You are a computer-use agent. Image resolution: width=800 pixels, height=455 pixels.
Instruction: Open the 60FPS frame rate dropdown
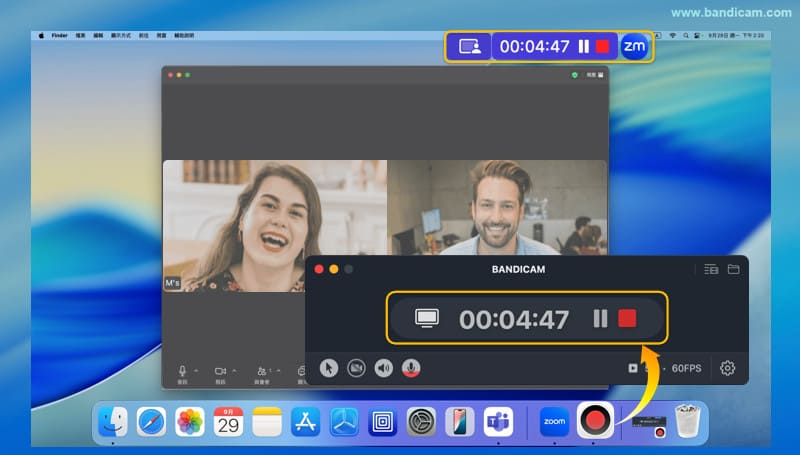point(686,368)
